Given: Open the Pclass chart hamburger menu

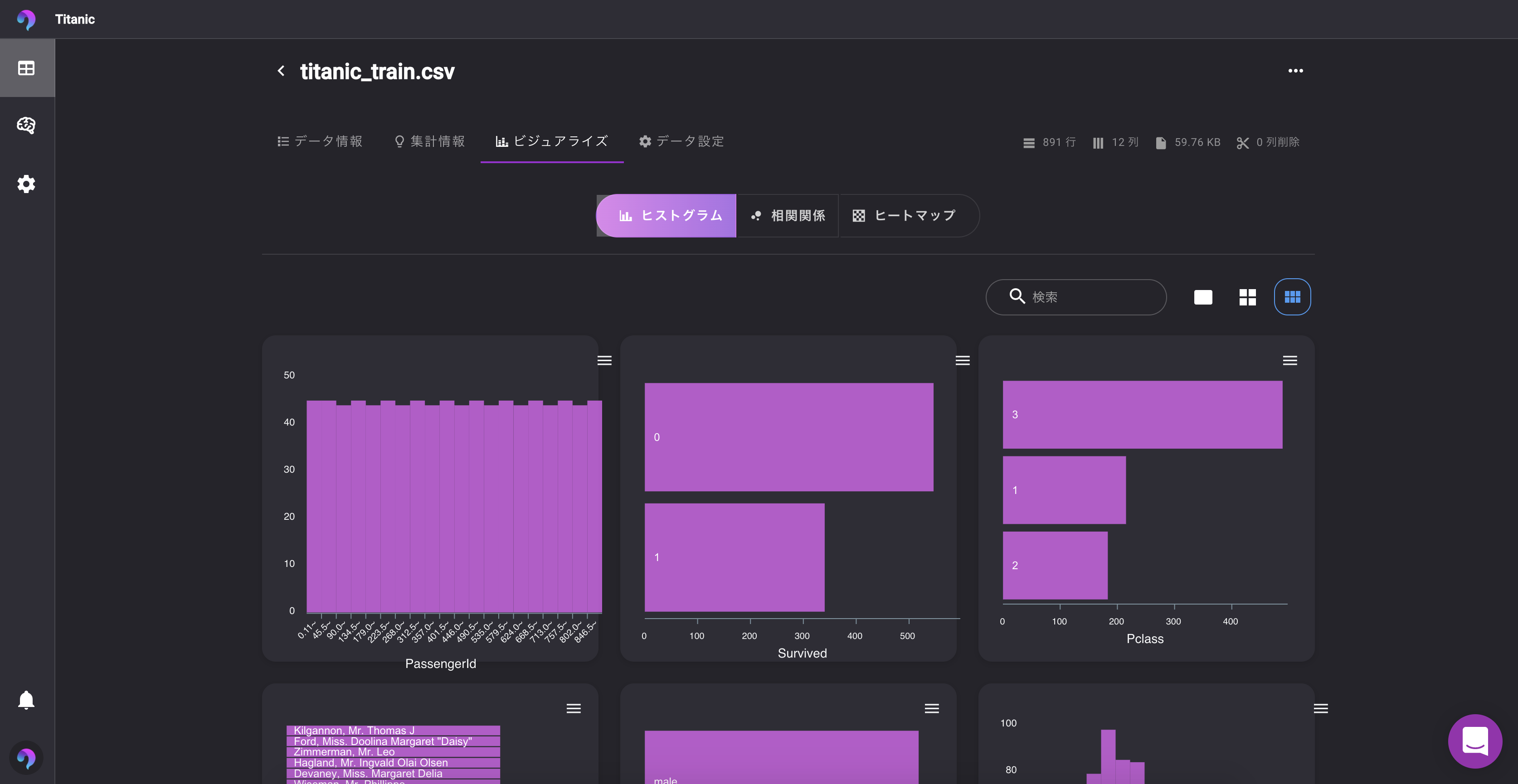Looking at the screenshot, I should (1290, 360).
